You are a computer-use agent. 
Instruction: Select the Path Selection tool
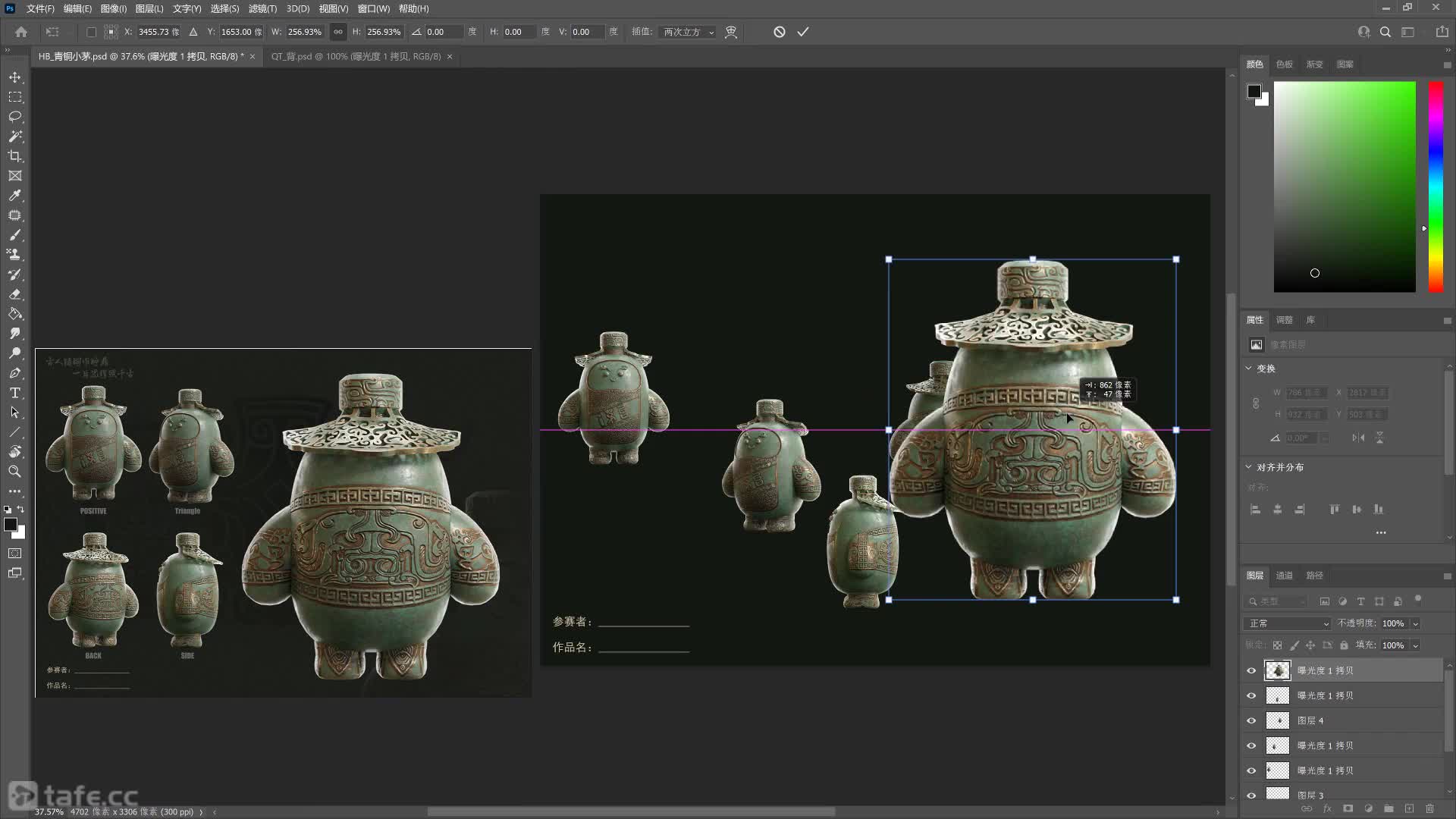(14, 413)
